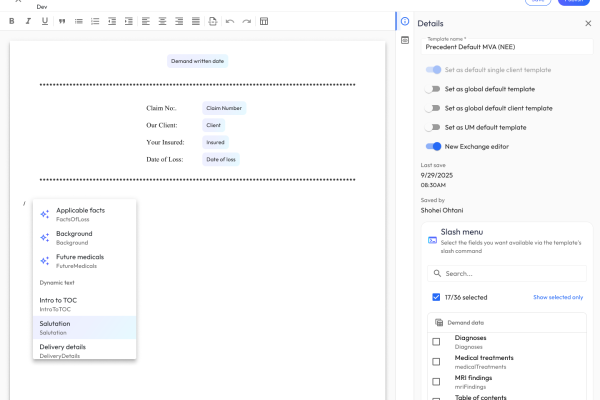600x400 pixels.
Task: Enable Set as global default template
Action: (x=433, y=89)
